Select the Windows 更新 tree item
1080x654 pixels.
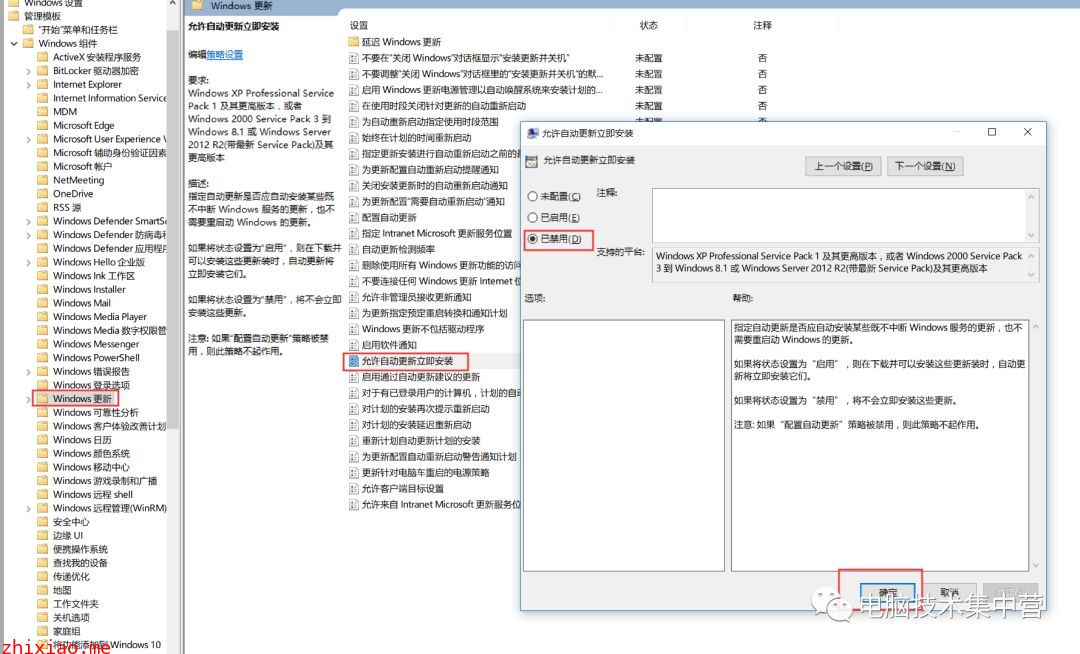click(x=82, y=399)
